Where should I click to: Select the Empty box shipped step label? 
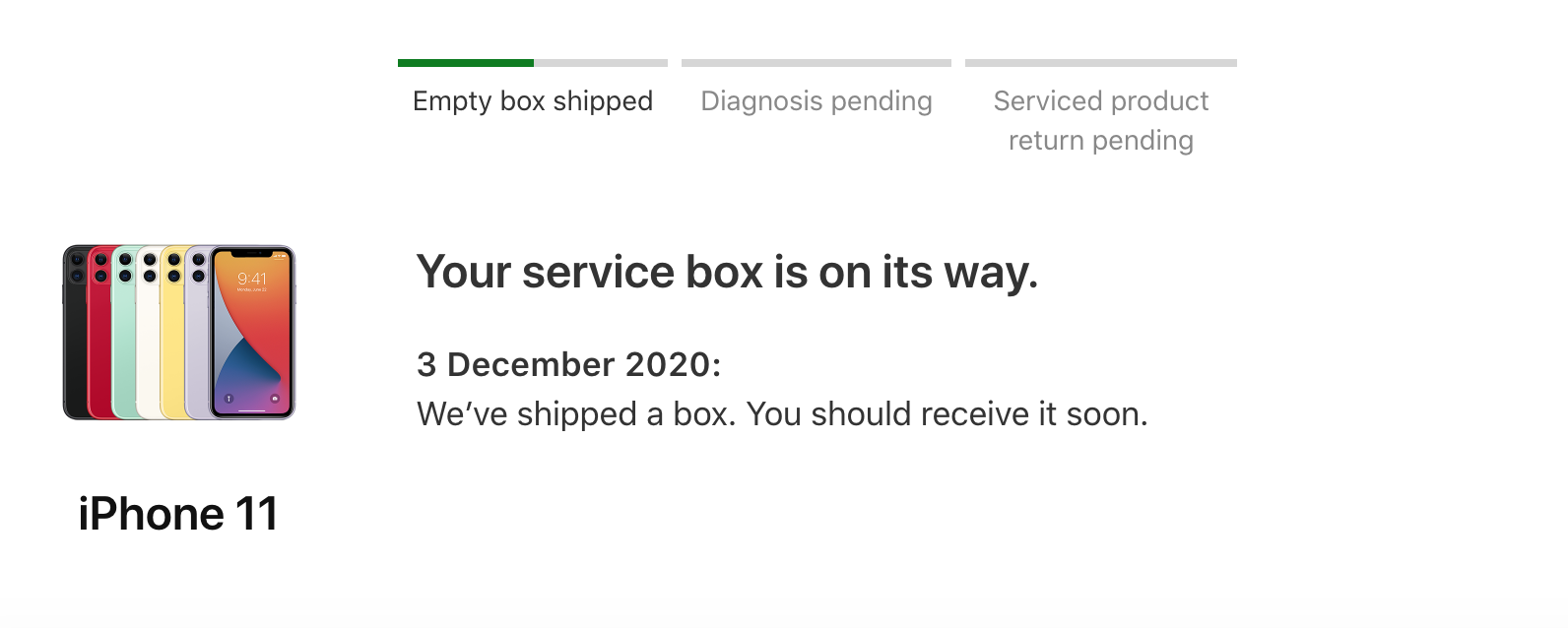[x=533, y=101]
